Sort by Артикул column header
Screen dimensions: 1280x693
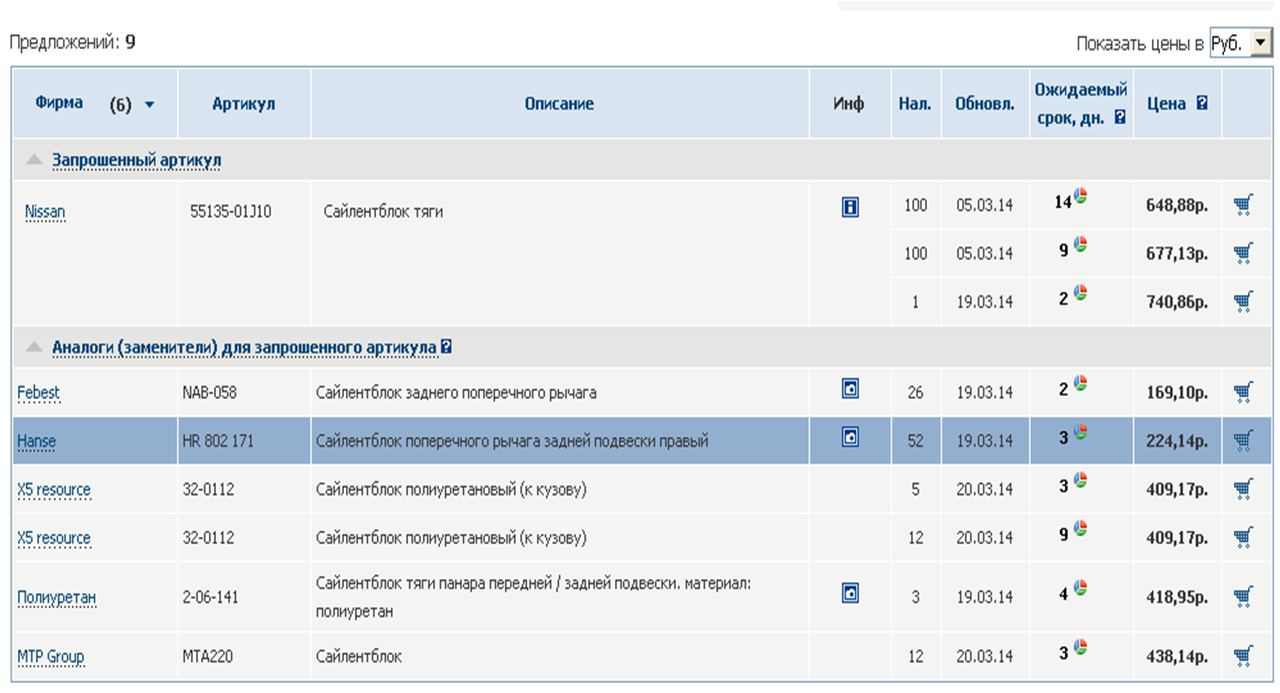click(243, 103)
